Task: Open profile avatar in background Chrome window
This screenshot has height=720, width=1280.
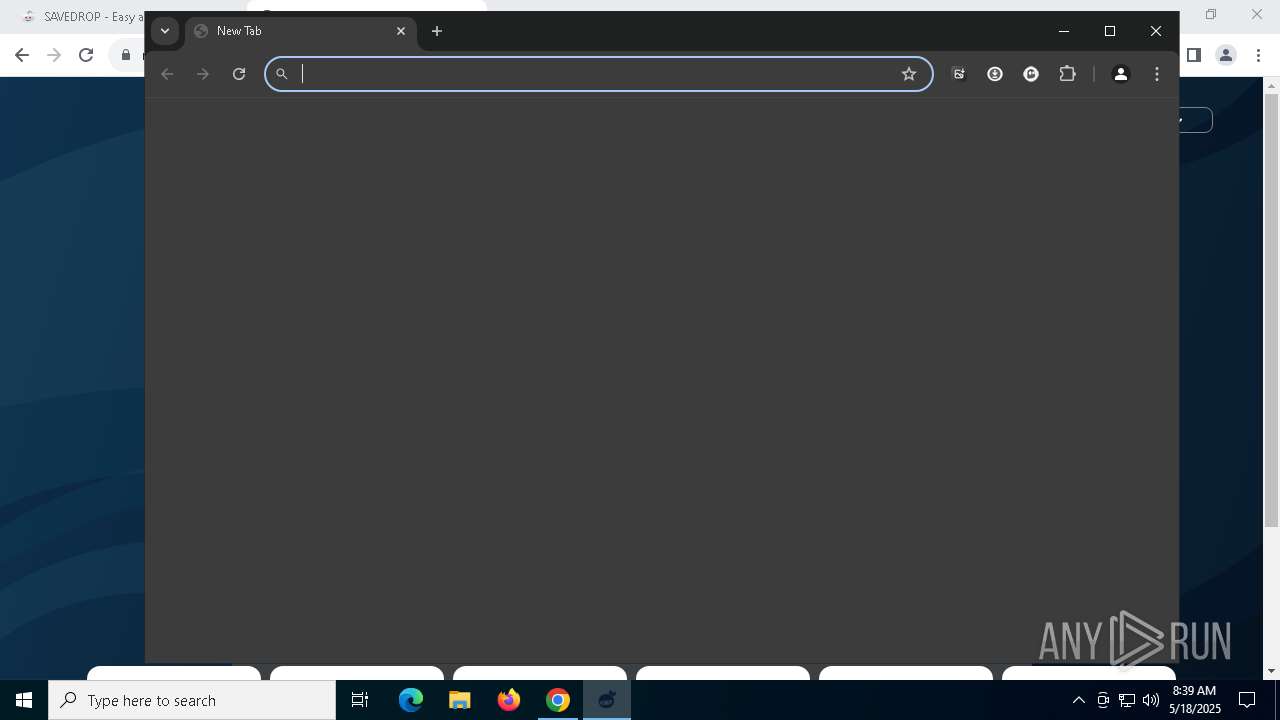Action: (x=1226, y=55)
